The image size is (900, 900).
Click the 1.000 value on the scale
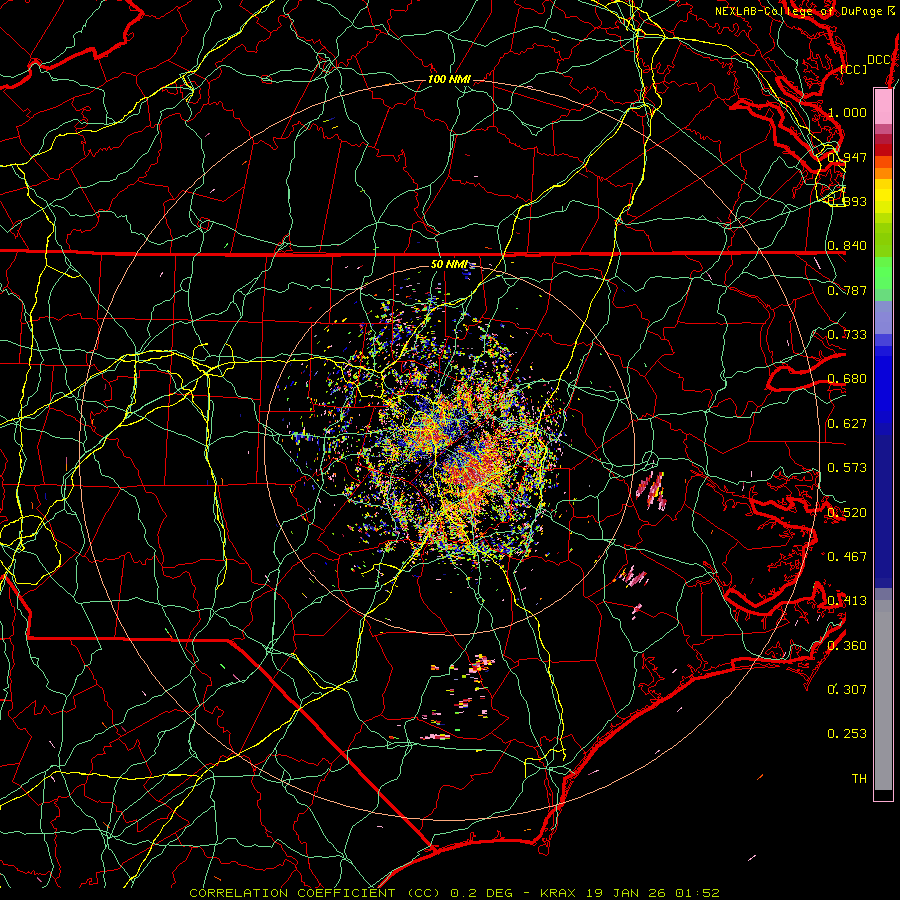click(847, 112)
